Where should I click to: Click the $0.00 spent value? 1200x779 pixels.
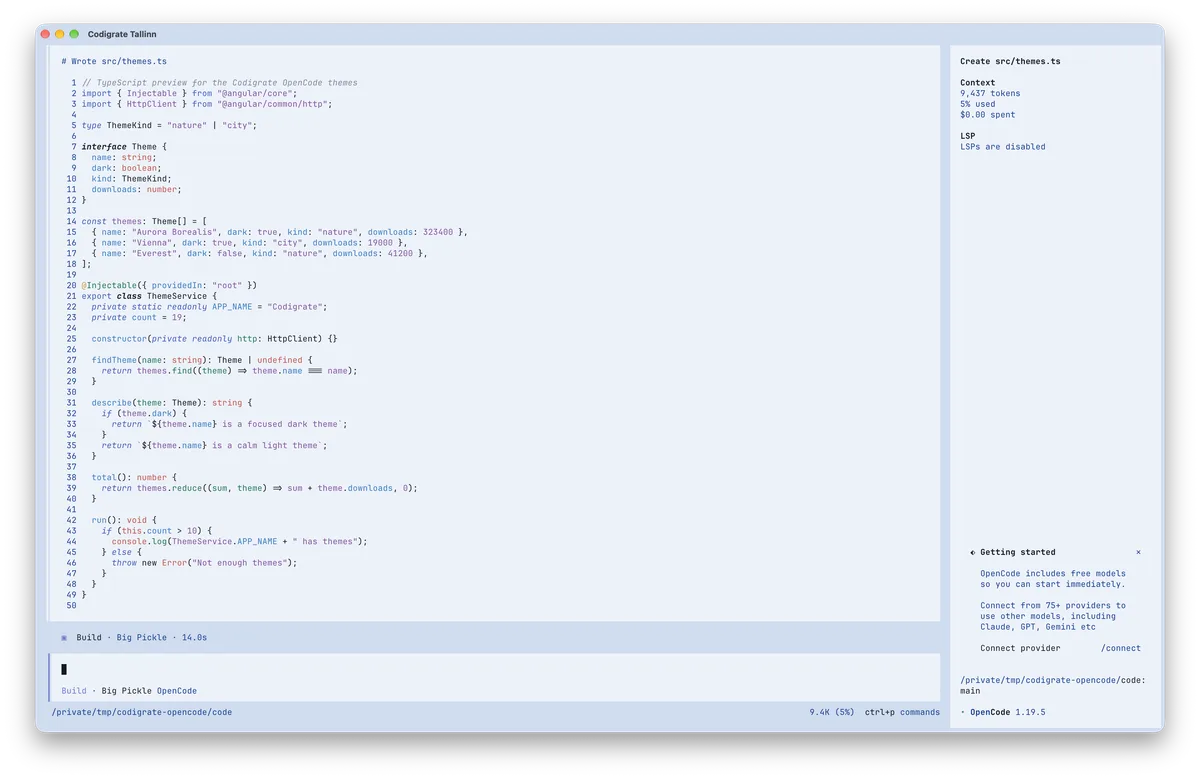[987, 115]
